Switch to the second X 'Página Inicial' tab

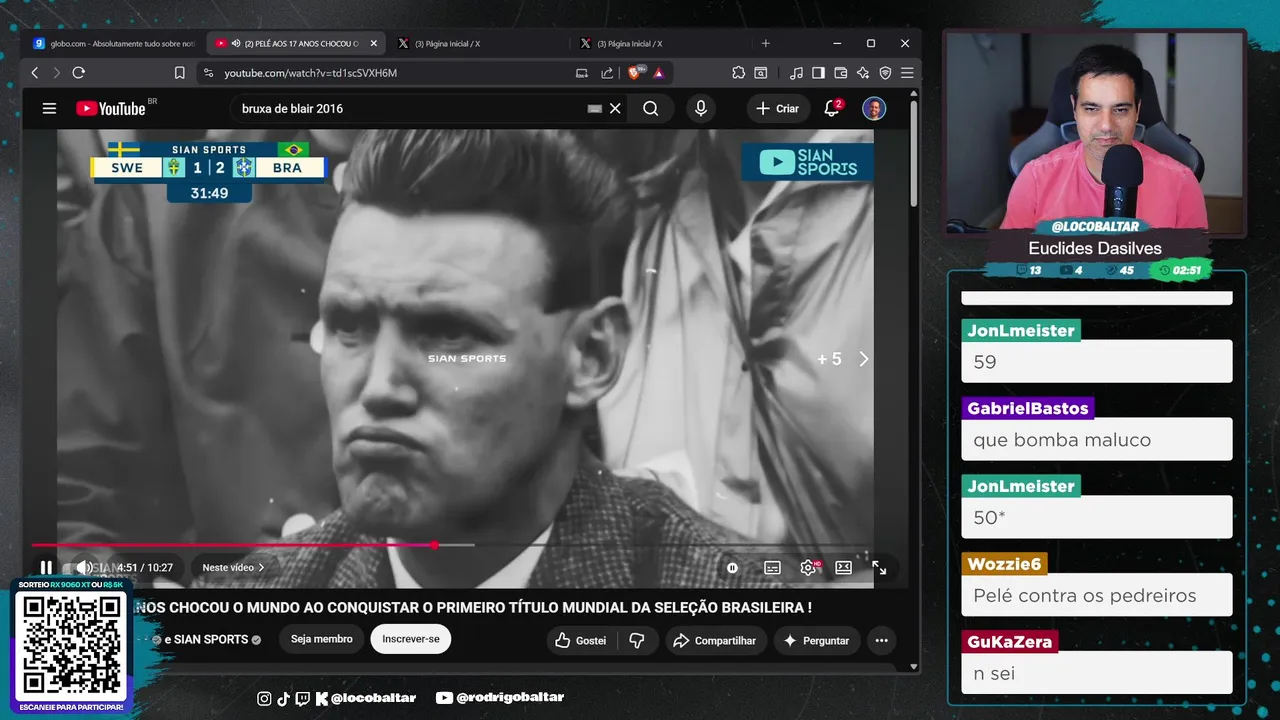pos(660,43)
